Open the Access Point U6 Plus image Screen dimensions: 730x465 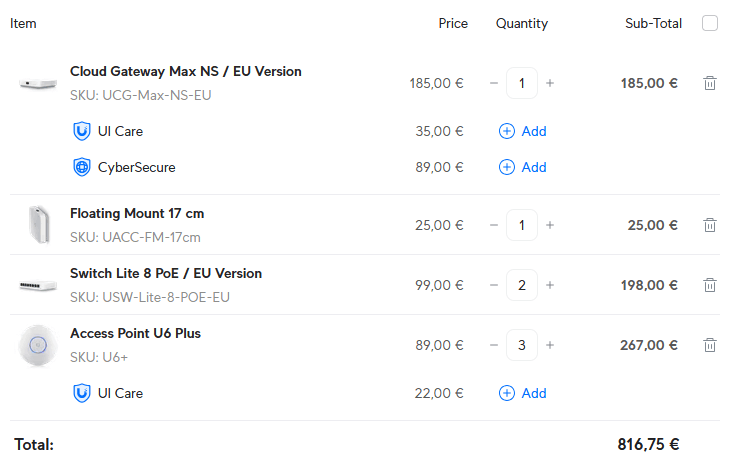pos(38,345)
